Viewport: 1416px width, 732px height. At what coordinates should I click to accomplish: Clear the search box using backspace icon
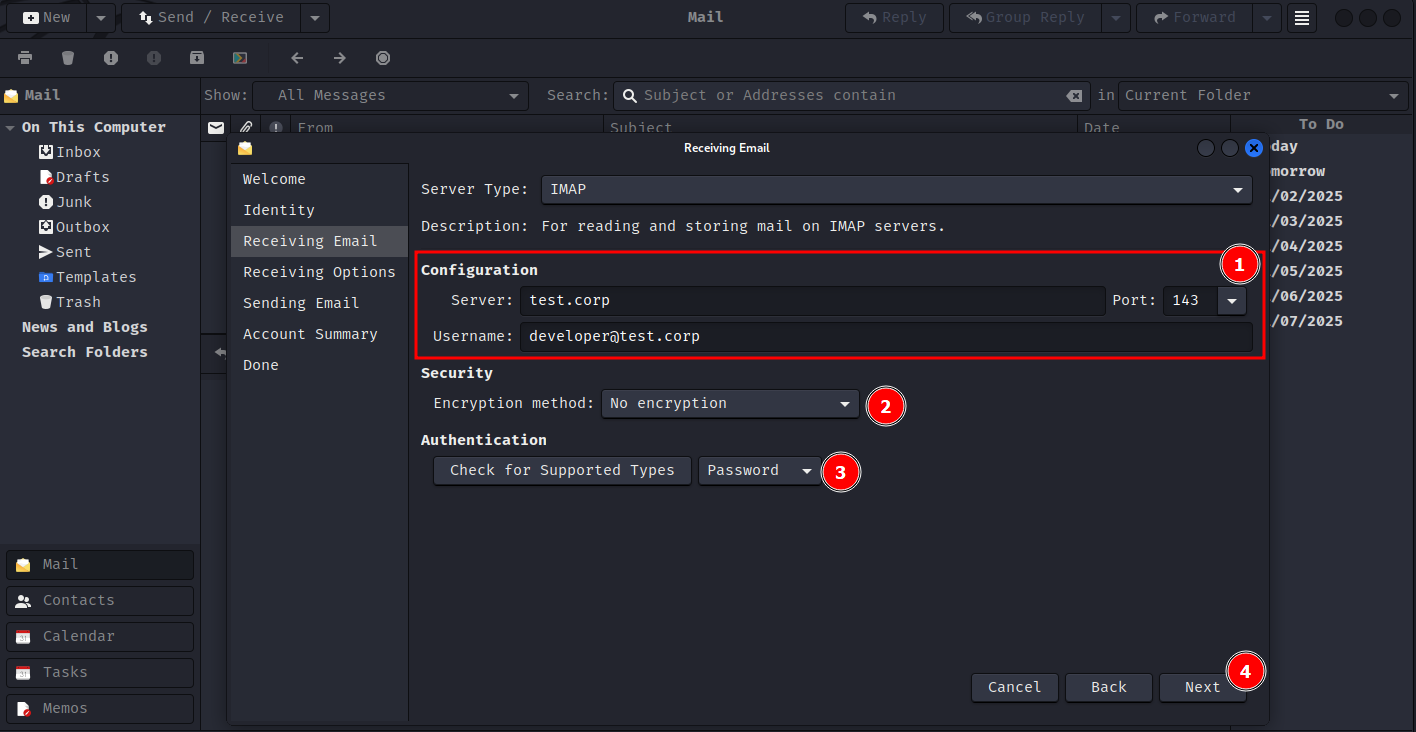1074,96
